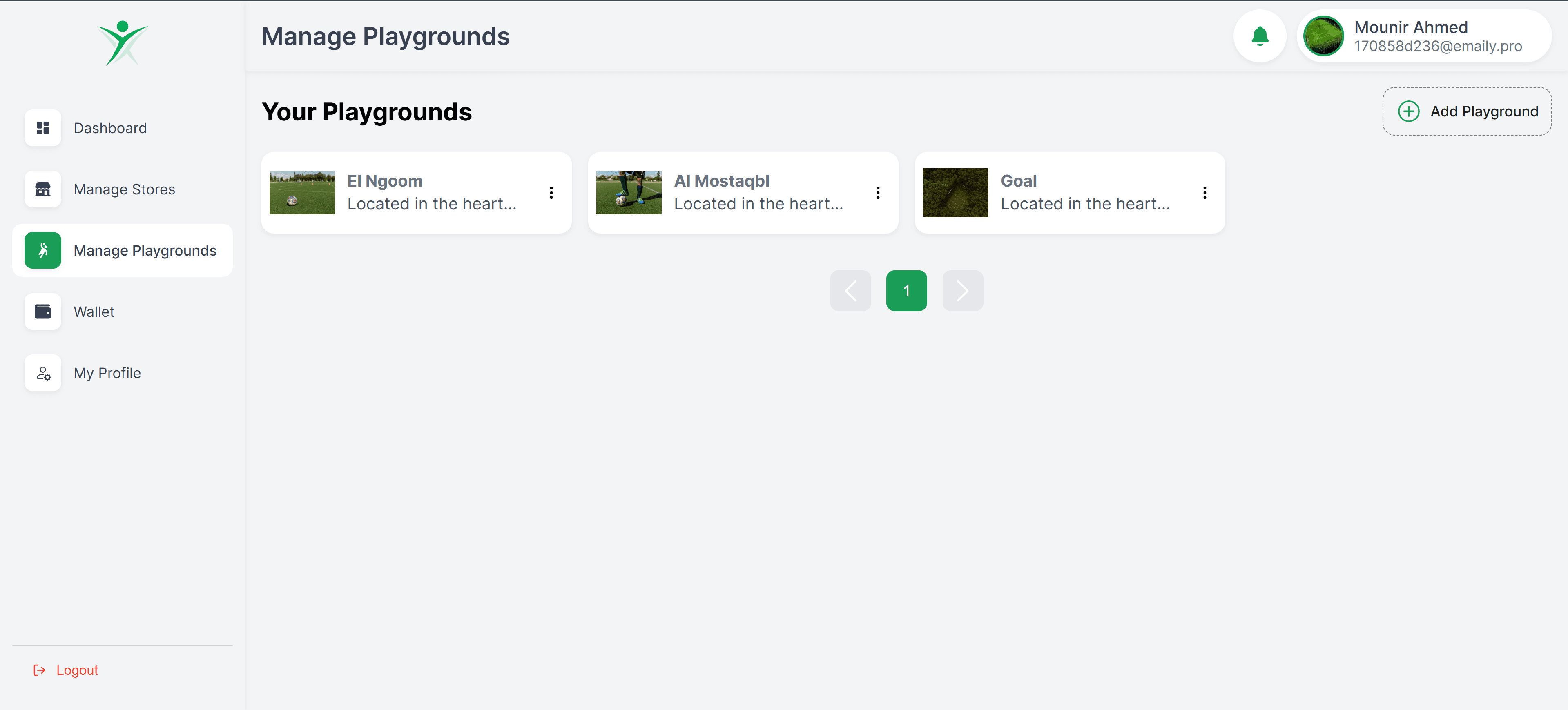Screen dimensions: 1568x710
Task: Go to the Wallet page
Action: pos(94,312)
